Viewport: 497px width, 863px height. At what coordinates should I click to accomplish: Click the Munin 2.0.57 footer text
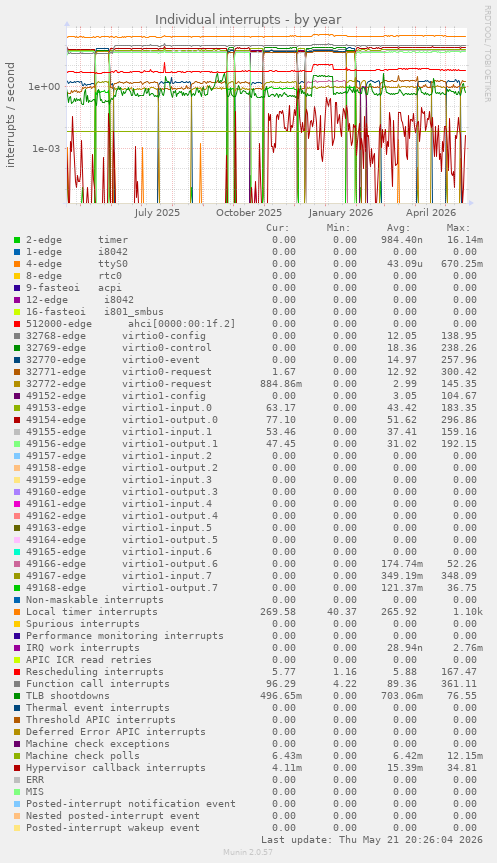(x=248, y=852)
